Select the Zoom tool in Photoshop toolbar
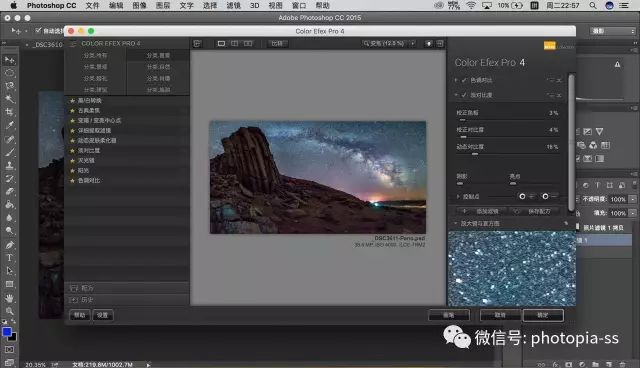The width and height of the screenshot is (640, 368). (x=9, y=311)
